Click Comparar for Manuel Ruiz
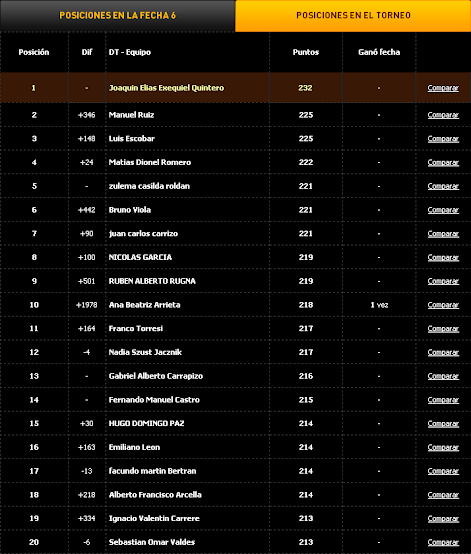The width and height of the screenshot is (471, 554). pos(443,115)
